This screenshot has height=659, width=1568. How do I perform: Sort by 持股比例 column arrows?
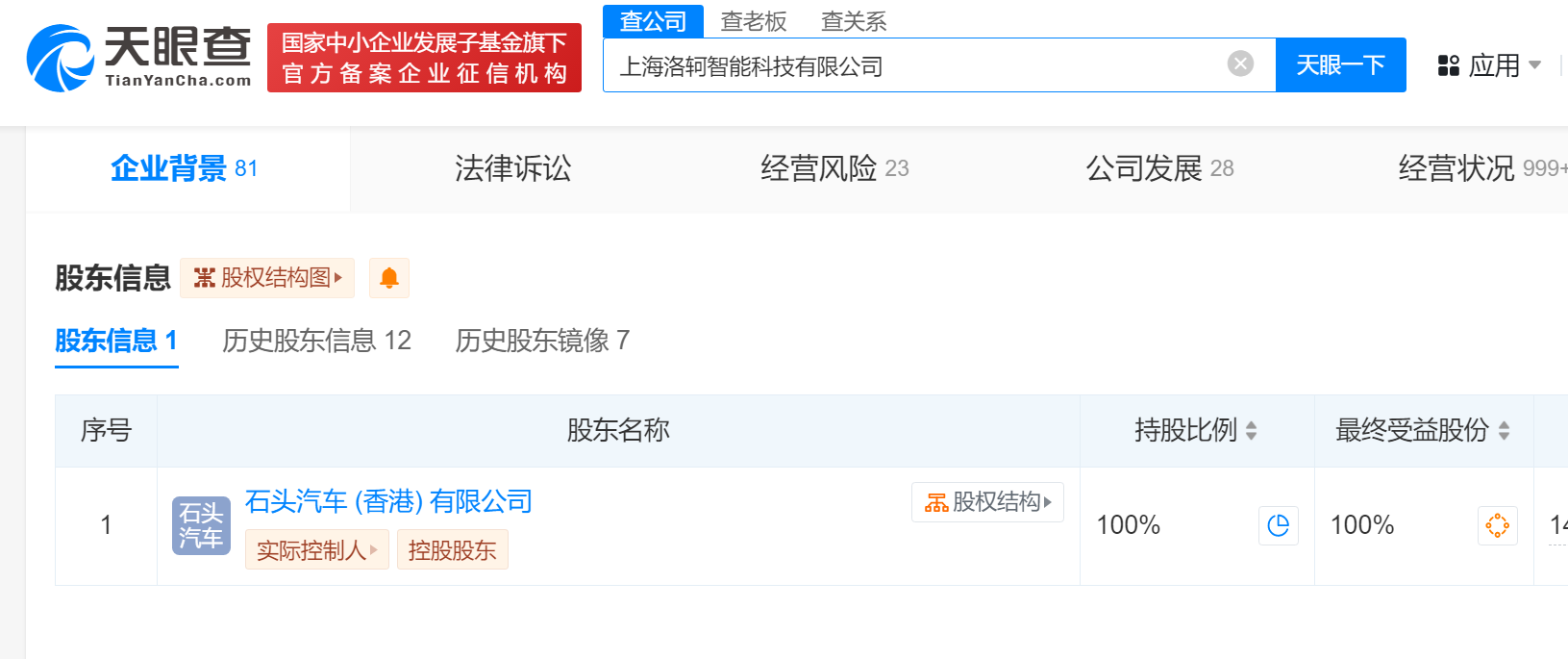[1251, 430]
